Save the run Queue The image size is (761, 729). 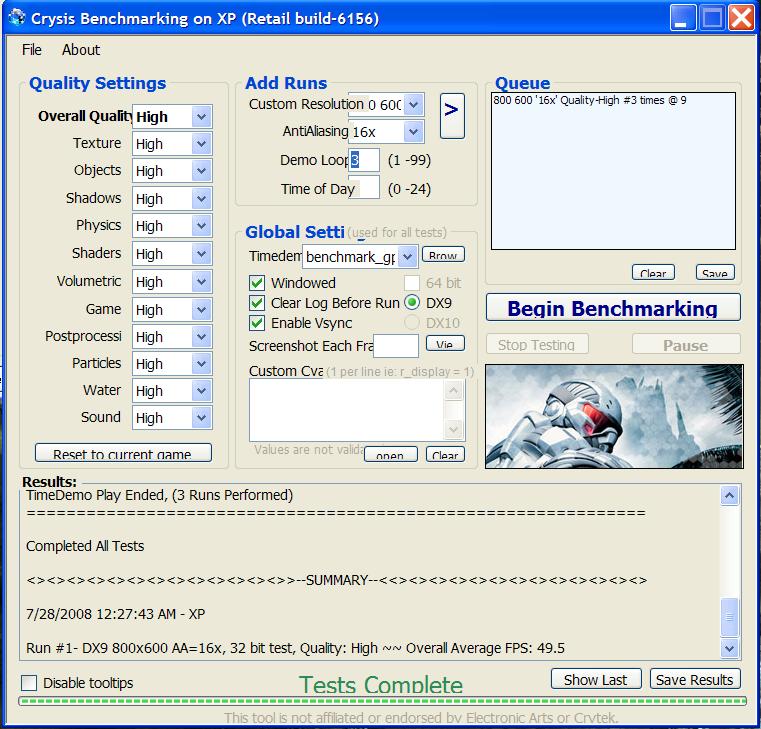[715, 272]
